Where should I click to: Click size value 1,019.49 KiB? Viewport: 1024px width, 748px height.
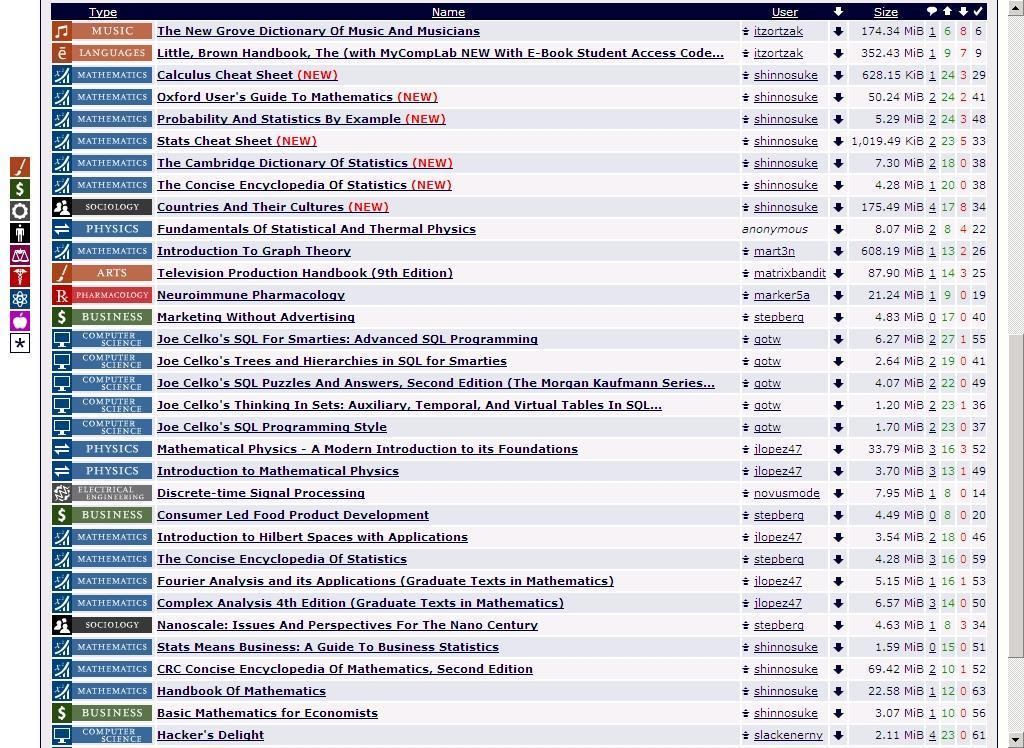pyautogui.click(x=888, y=141)
